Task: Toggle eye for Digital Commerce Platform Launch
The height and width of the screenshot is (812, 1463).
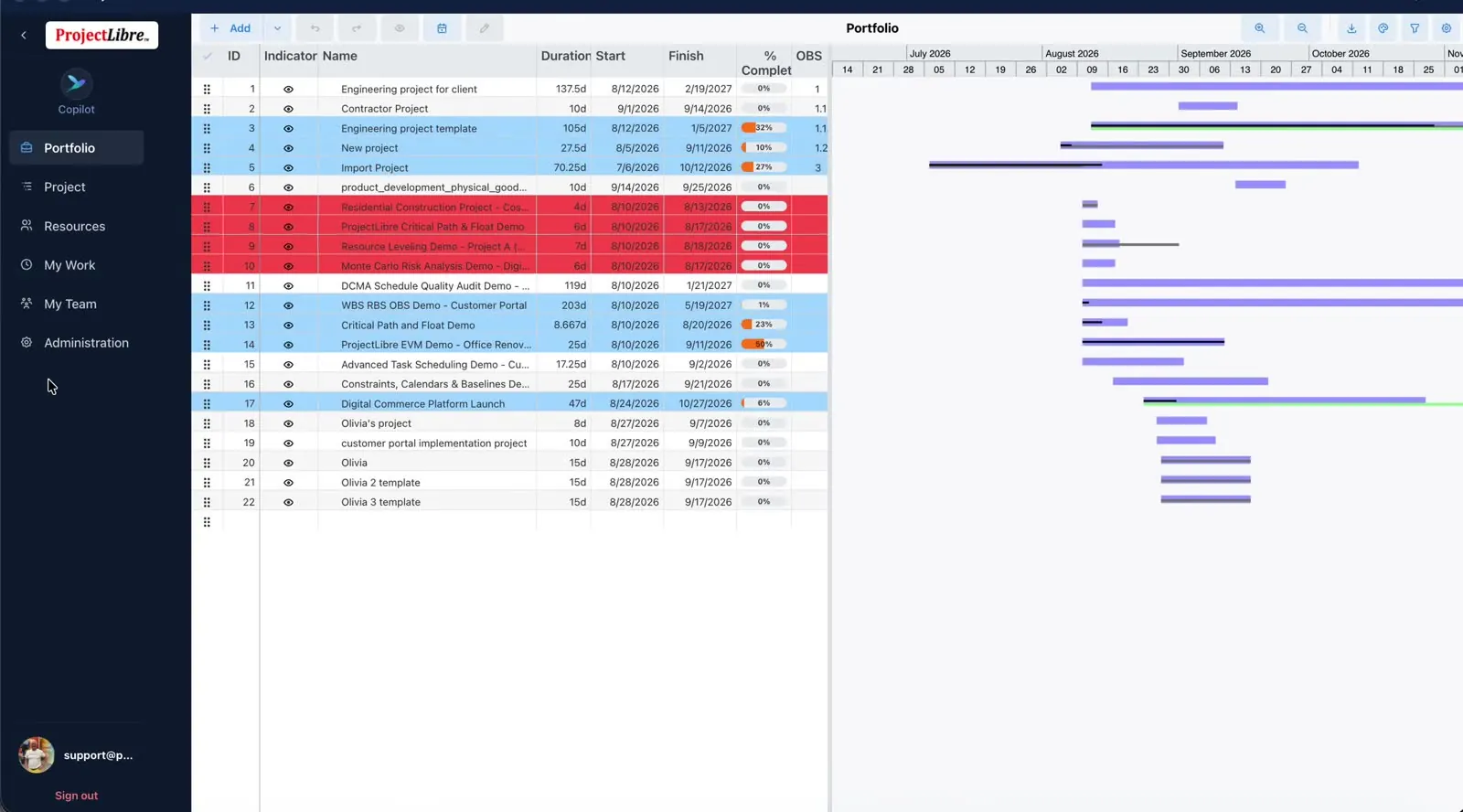Action: pos(288,404)
